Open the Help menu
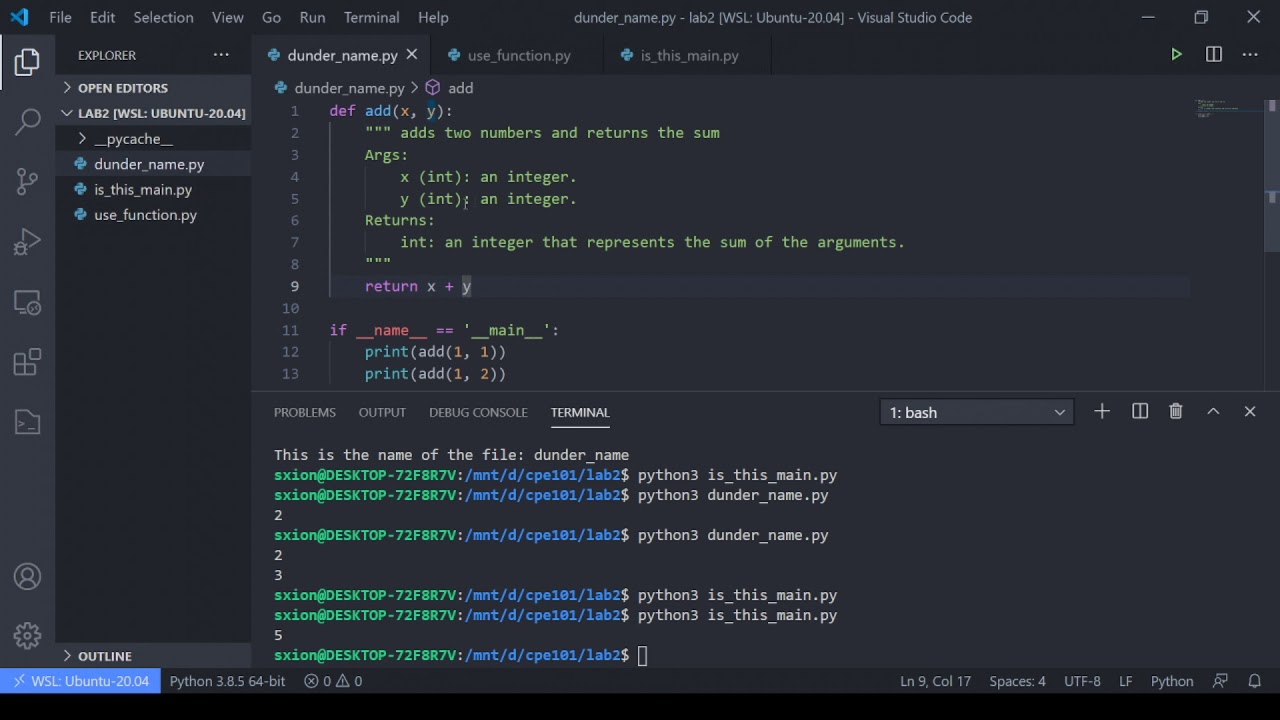Viewport: 1280px width, 720px height. (433, 17)
